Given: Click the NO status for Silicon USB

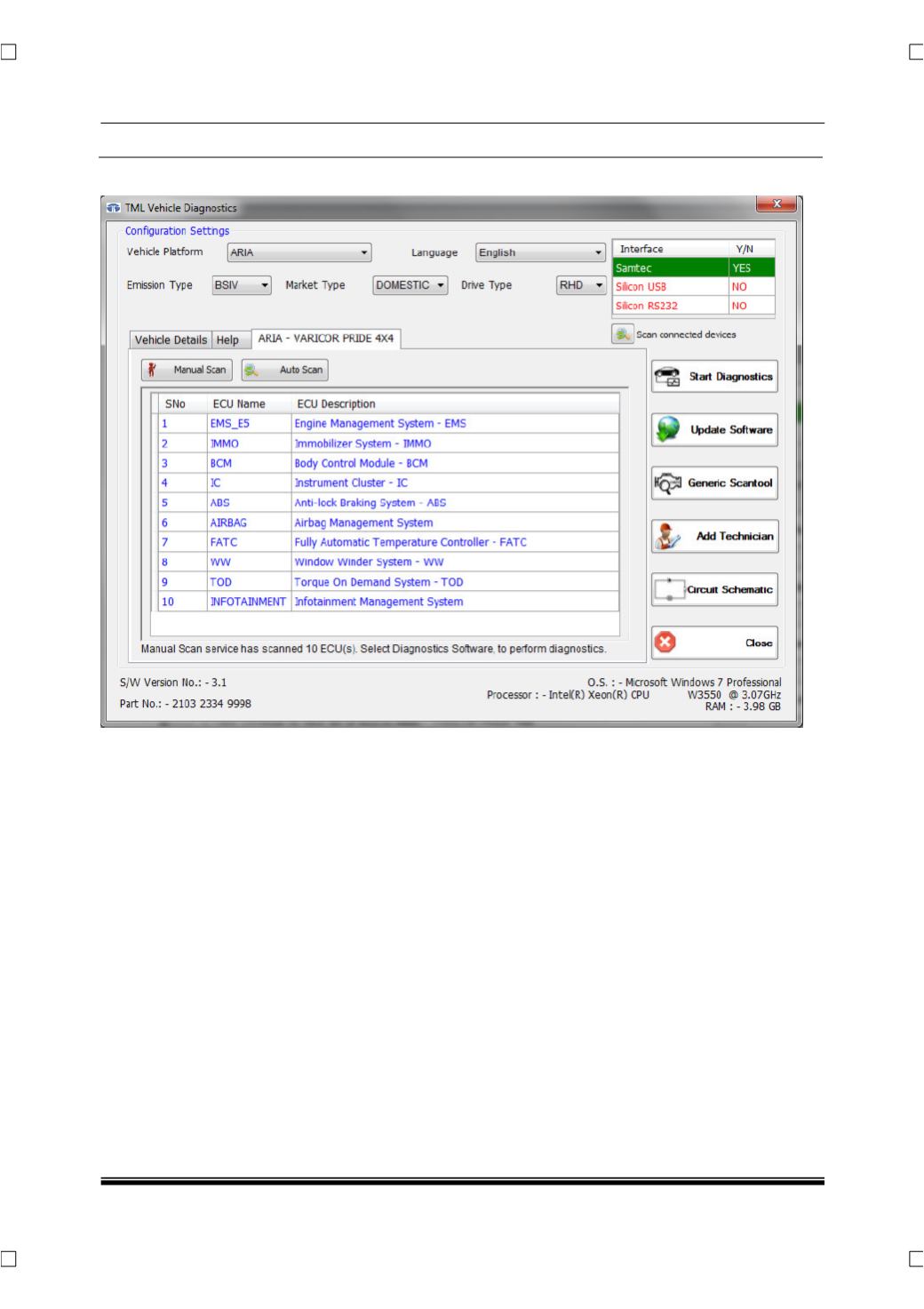Looking at the screenshot, I should tap(739, 286).
